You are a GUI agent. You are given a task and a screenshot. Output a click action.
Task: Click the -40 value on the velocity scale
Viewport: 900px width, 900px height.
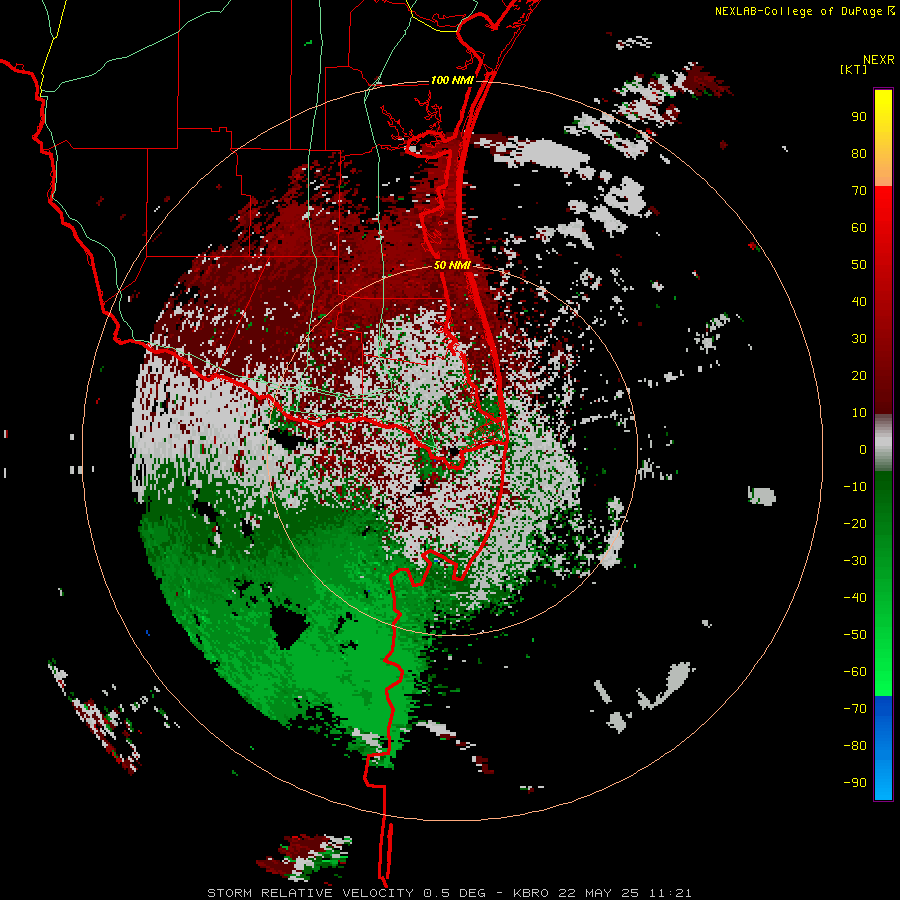[x=855, y=598]
